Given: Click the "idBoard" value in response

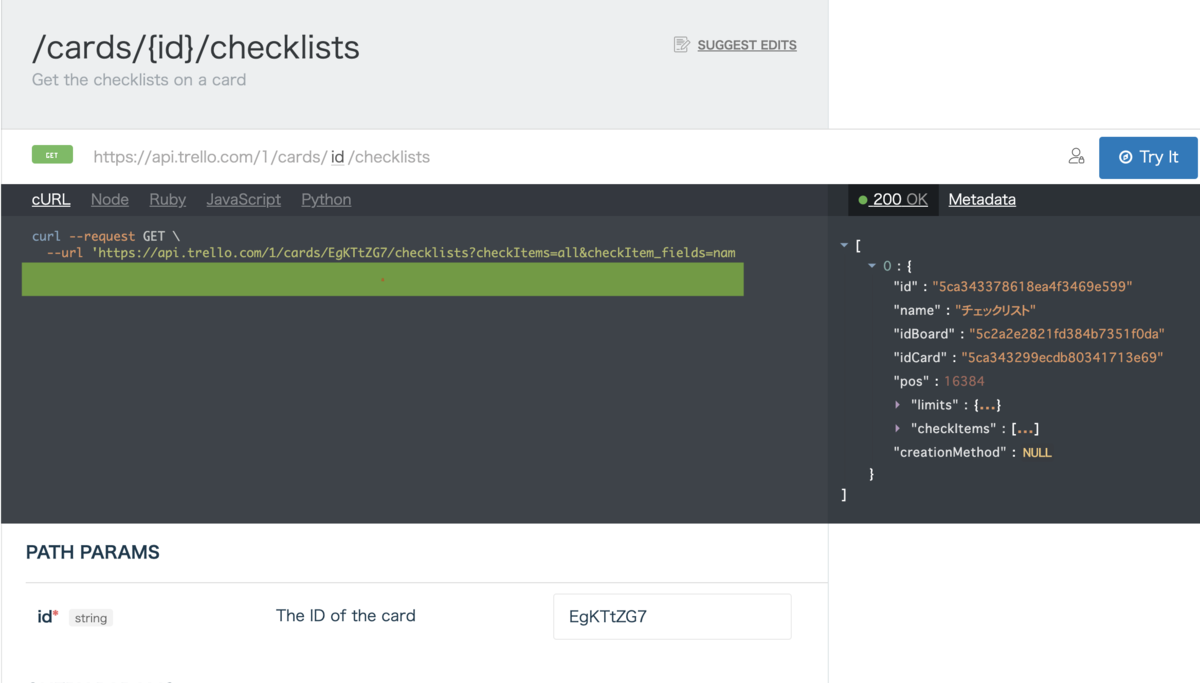Looking at the screenshot, I should point(1069,334).
